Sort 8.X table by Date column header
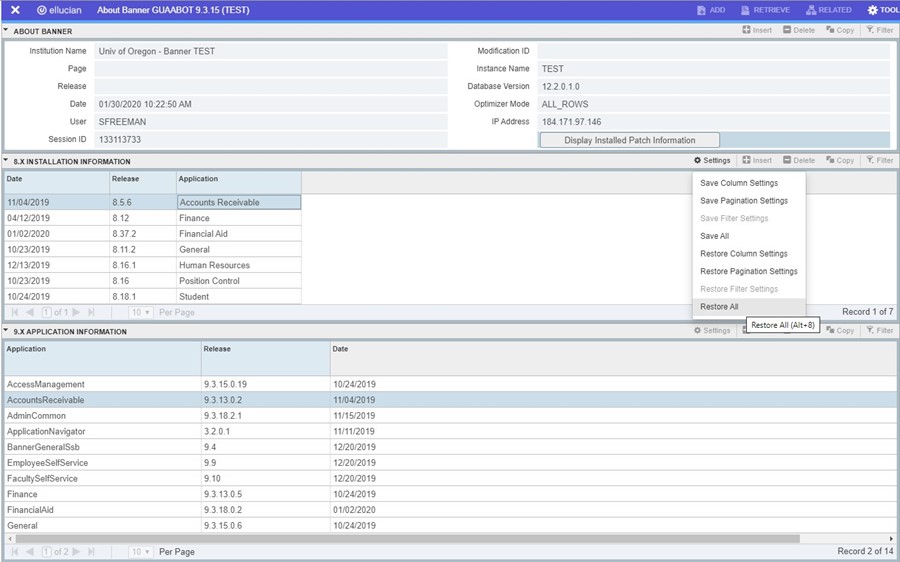The height and width of the screenshot is (562, 900). point(57,182)
